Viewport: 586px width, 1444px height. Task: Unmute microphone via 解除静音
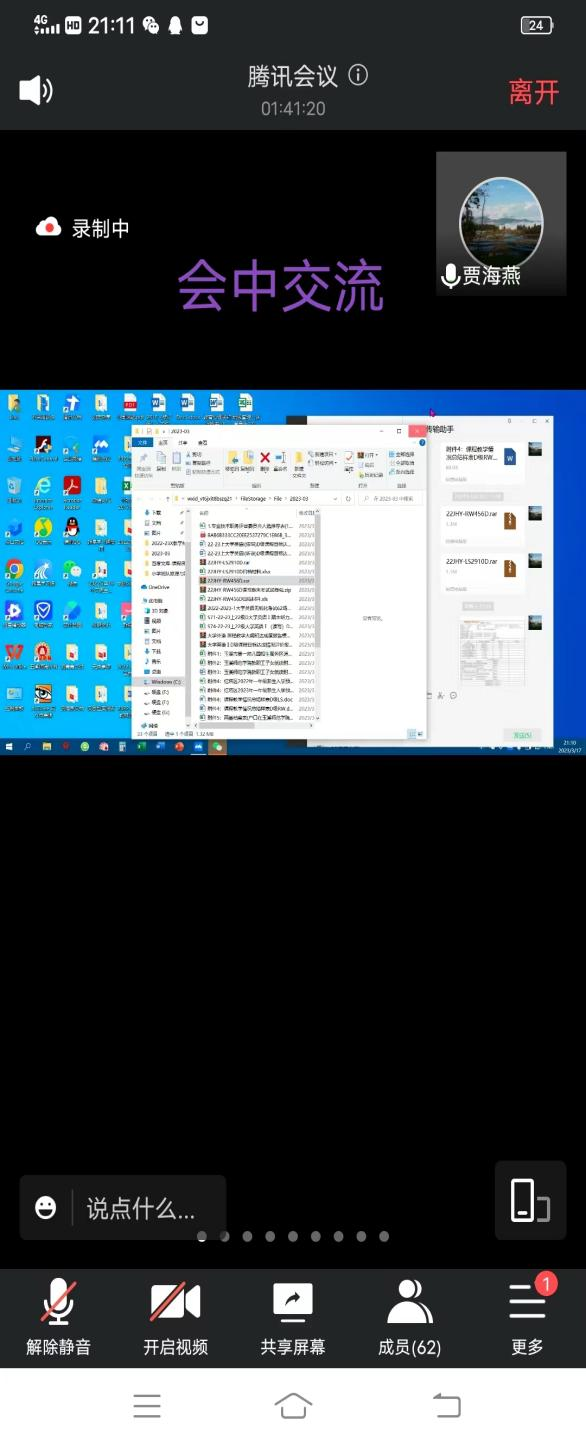point(58,1317)
